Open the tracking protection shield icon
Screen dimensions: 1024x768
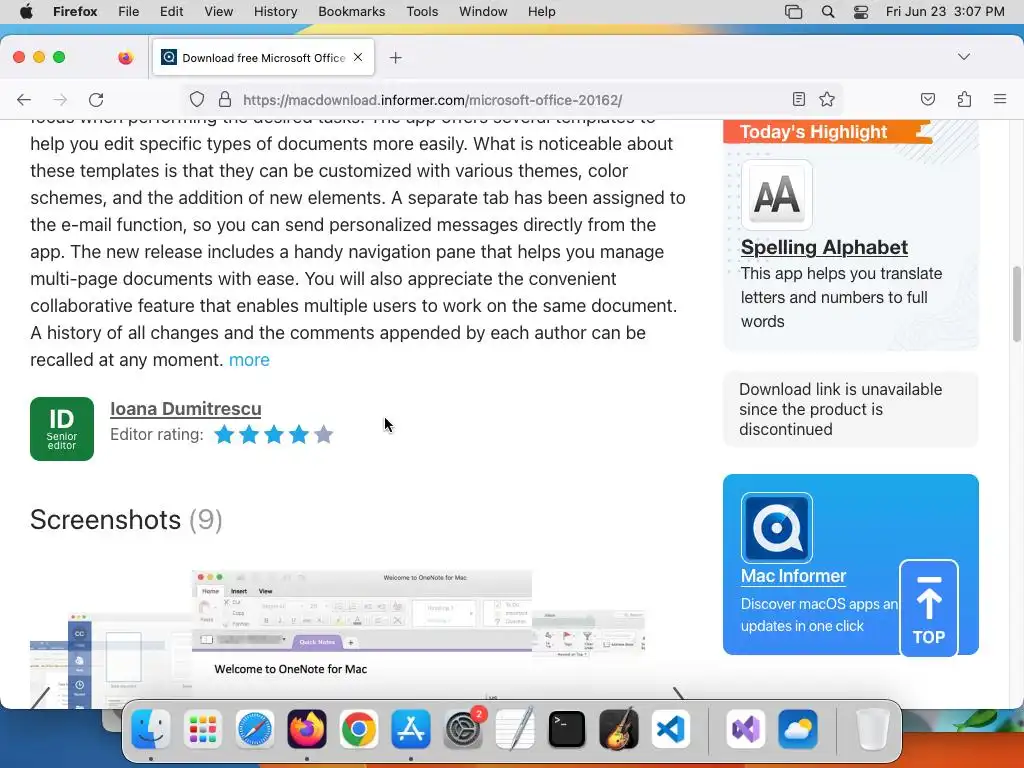tap(197, 99)
